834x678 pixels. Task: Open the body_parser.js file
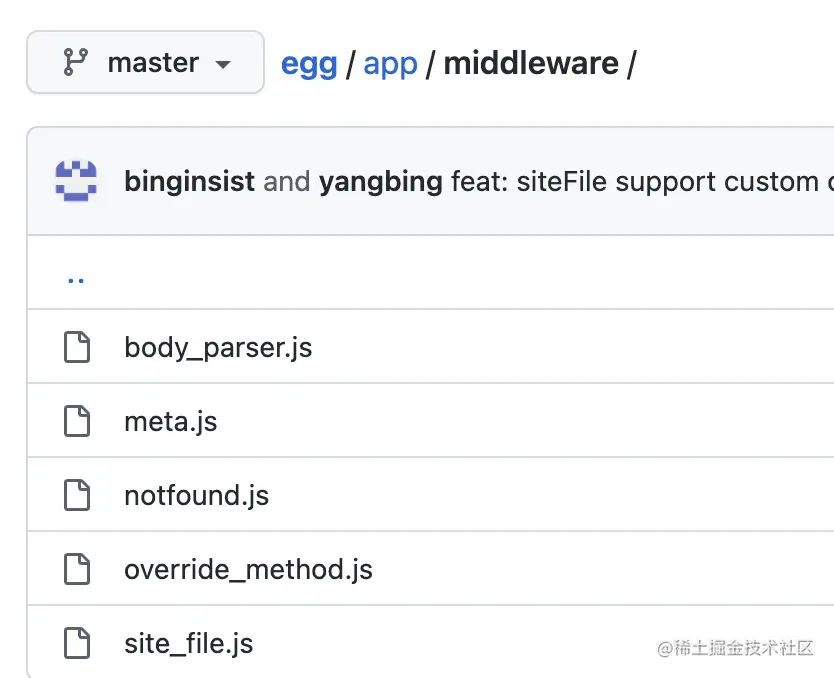[x=218, y=348]
